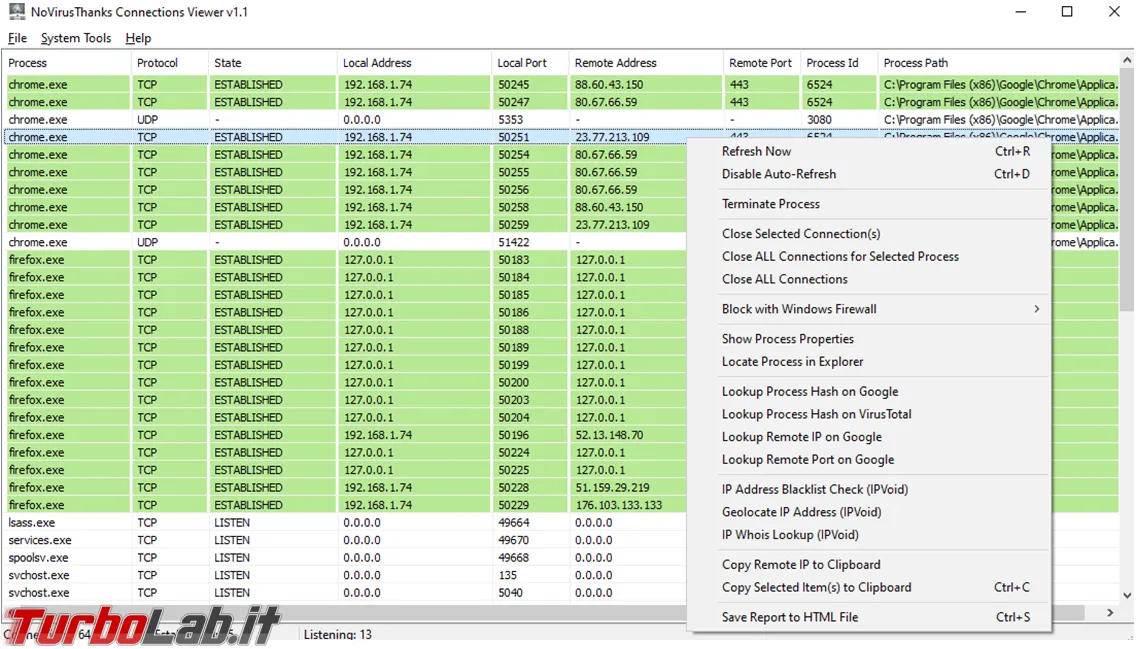The height and width of the screenshot is (649, 1136).
Task: Choose Lookup Remote IP on Google
Action: [868, 437]
